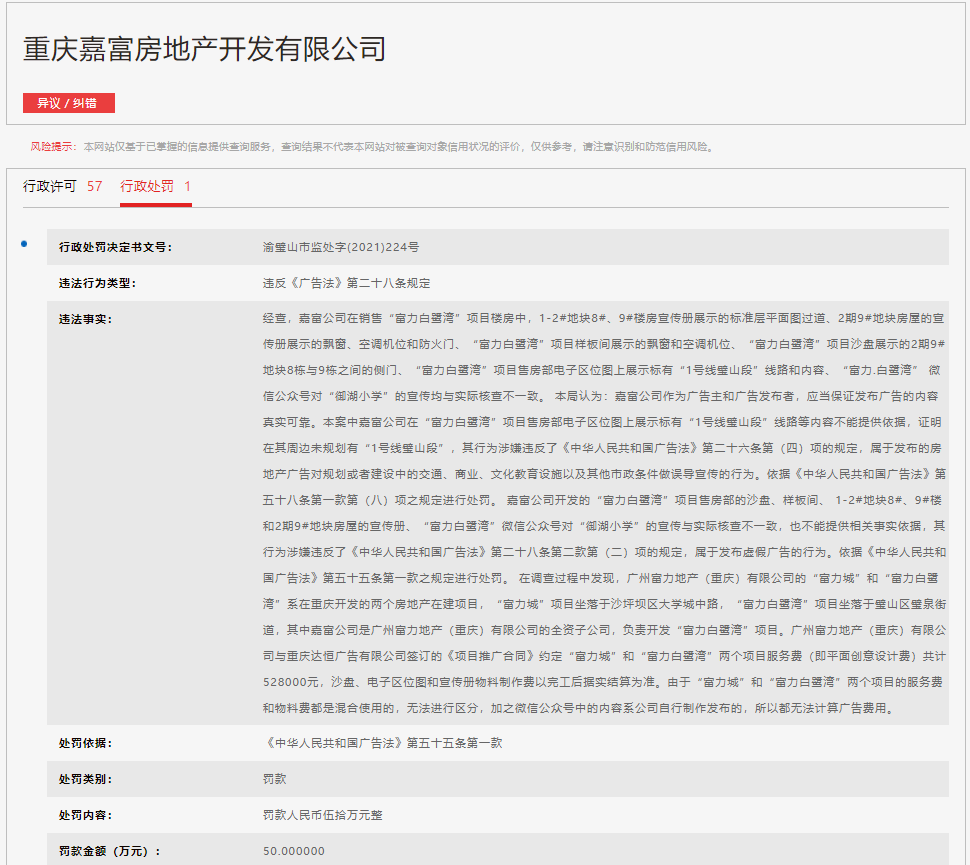
Task: Click the 风险提示 red label
Action: pos(53,147)
